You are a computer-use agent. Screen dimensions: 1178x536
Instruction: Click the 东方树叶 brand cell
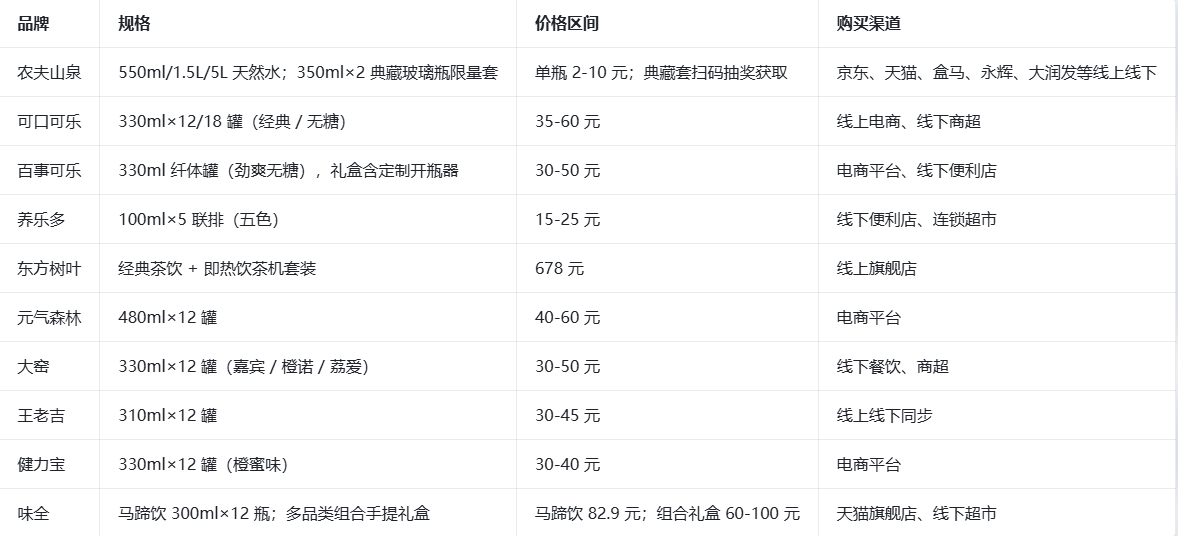50,268
